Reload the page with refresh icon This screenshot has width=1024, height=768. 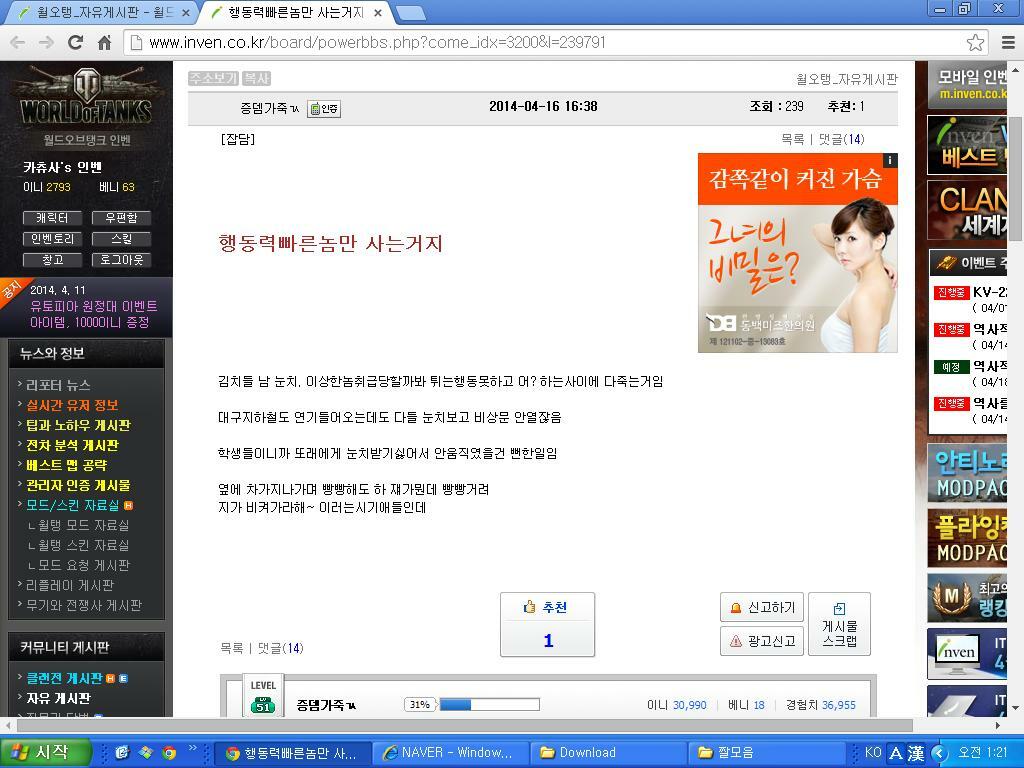coord(76,43)
